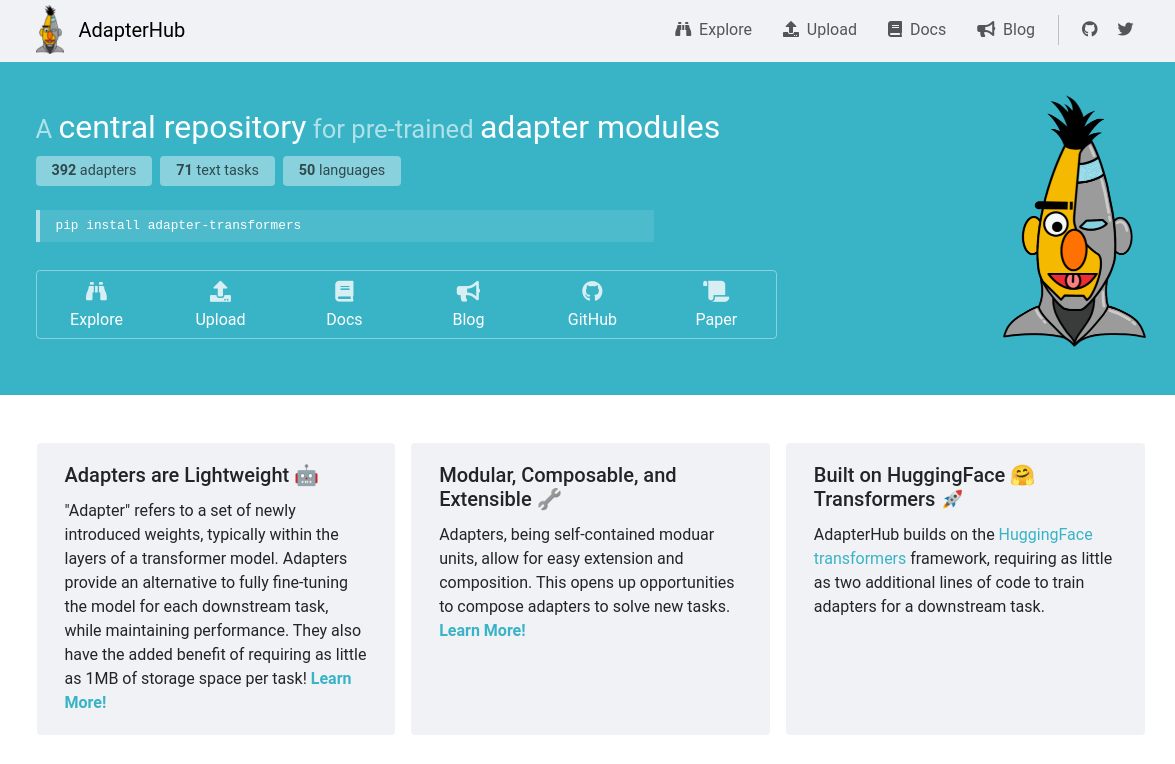Click the robot emoji after Adapters are Lightweight
This screenshot has height=764, width=1175.
click(x=306, y=476)
